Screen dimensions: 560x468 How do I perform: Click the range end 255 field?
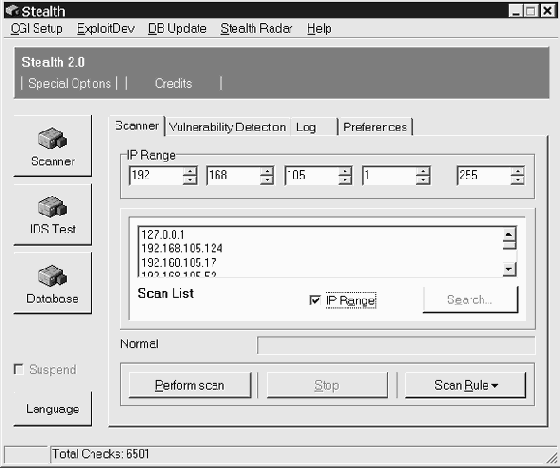click(484, 175)
